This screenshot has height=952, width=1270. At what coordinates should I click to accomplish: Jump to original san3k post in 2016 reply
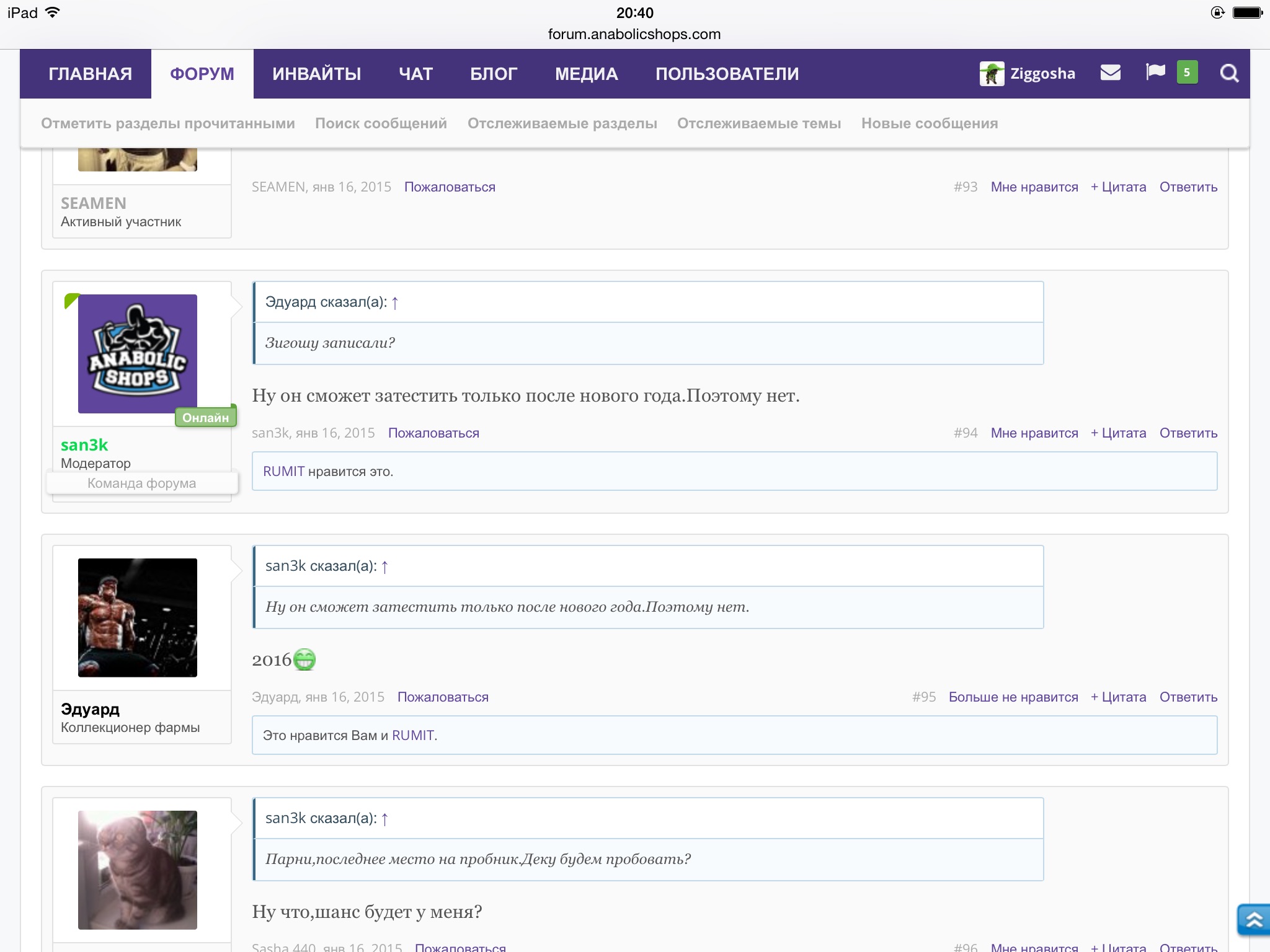point(384,566)
